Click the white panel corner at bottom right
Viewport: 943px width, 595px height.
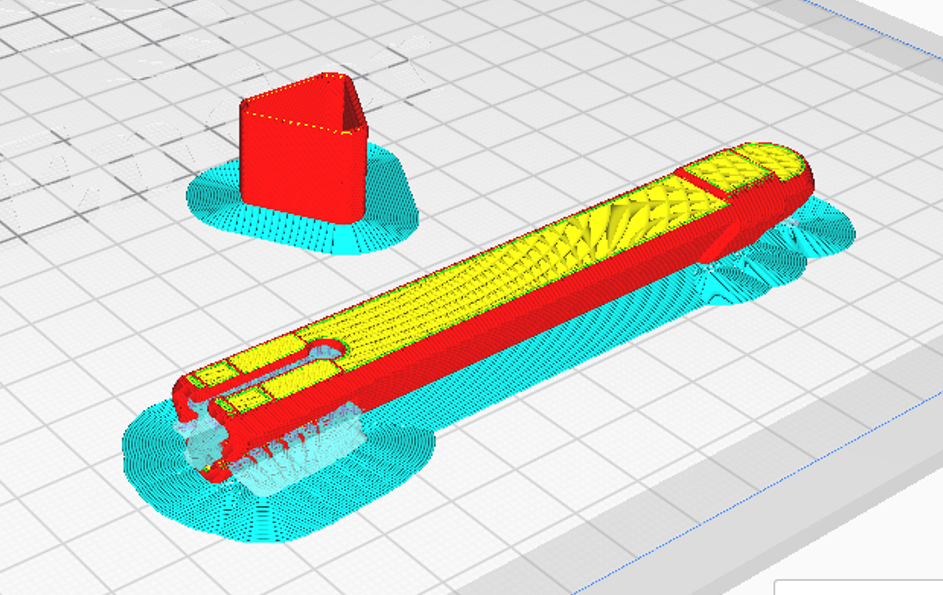coord(858,587)
